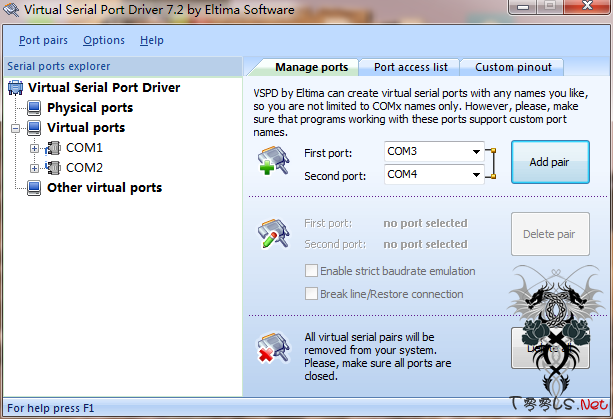Image resolution: width=613 pixels, height=419 pixels.
Task: Switch to the Custom pinout tab
Action: point(513,68)
